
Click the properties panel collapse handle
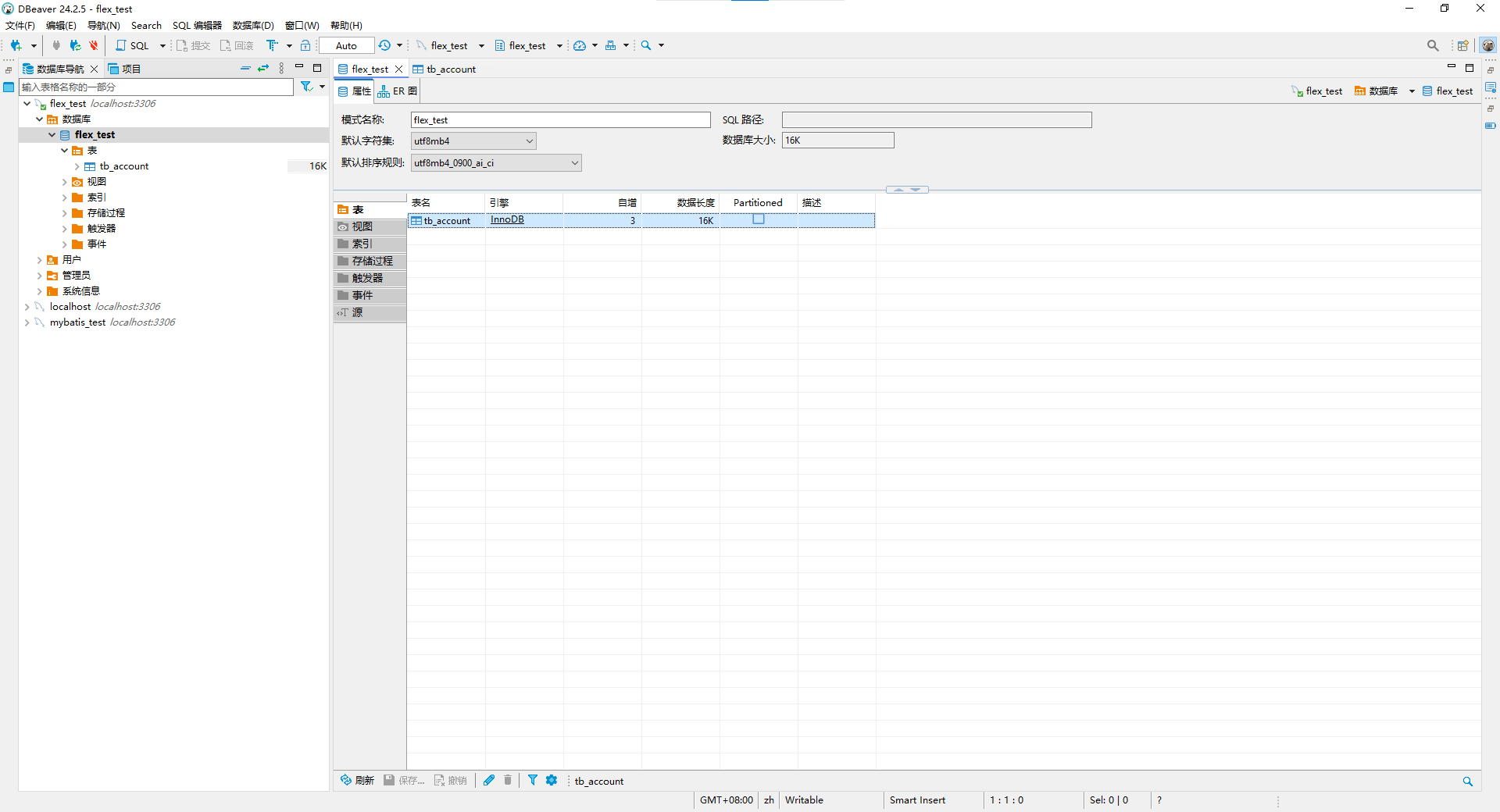pyautogui.click(x=907, y=190)
